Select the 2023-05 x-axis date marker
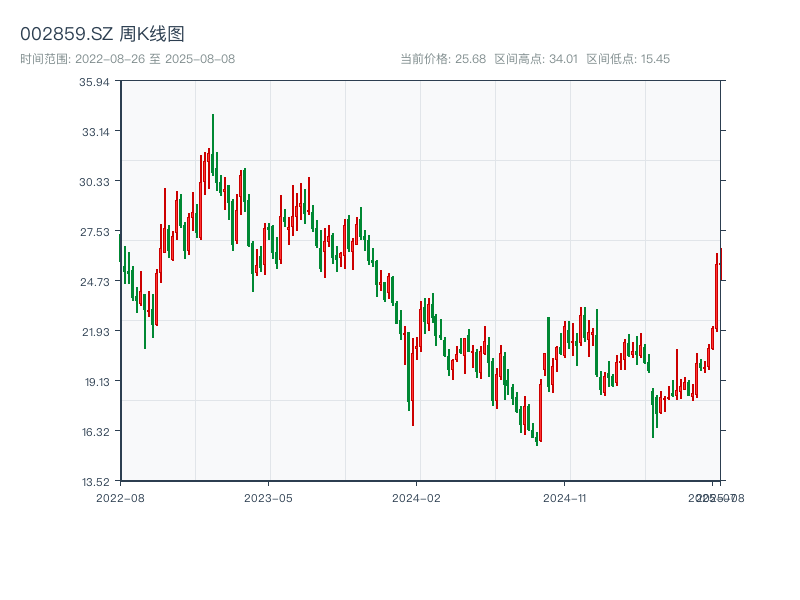Viewport: 800px width, 600px height. (x=269, y=497)
